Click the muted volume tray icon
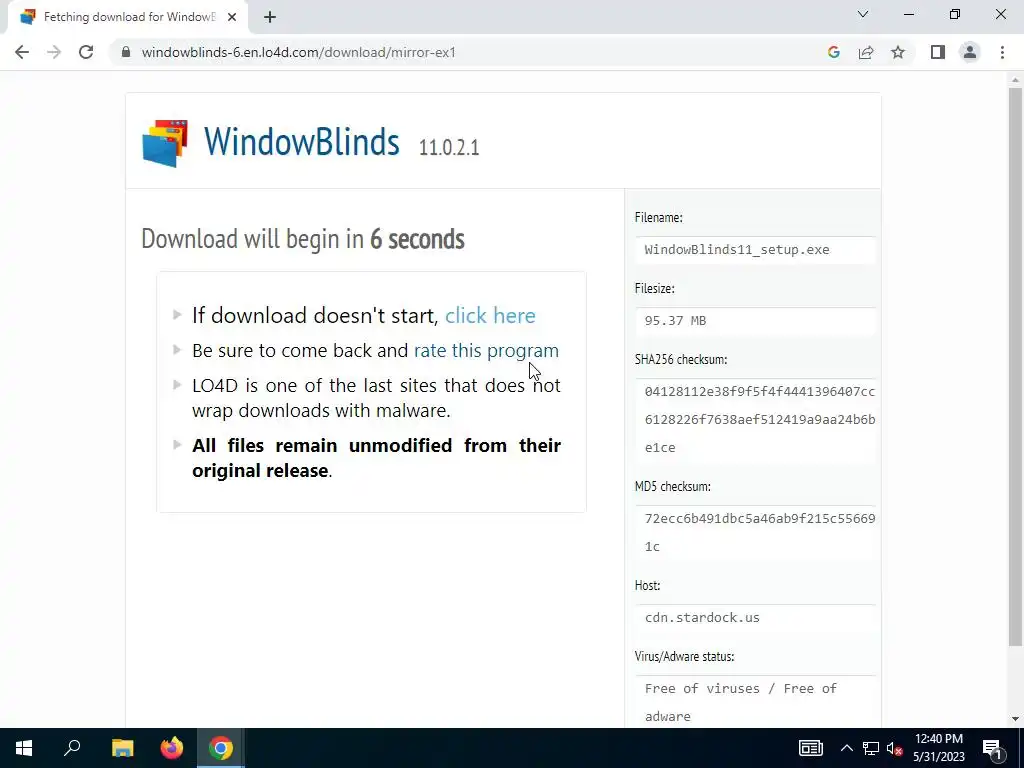Screen dimensions: 1024x768 point(895,748)
